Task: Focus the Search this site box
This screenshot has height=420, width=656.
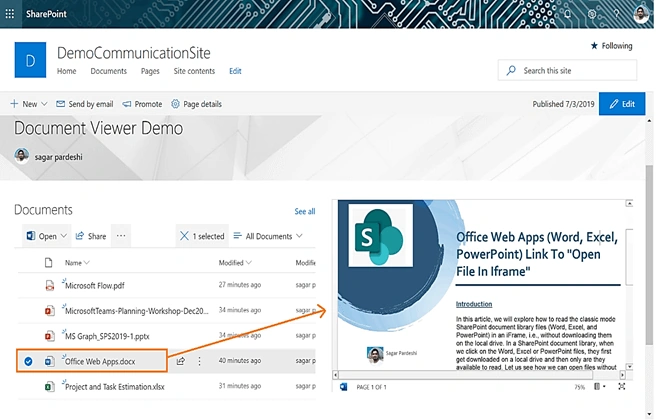Action: pos(567,70)
